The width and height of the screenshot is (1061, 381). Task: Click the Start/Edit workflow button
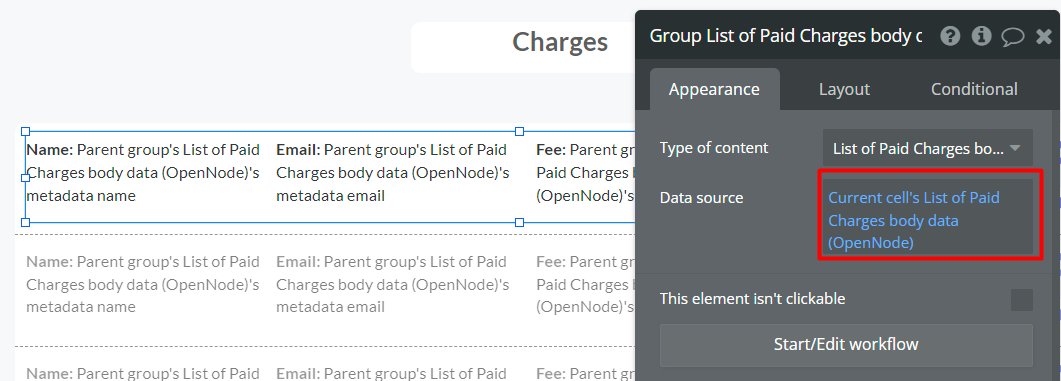click(846, 344)
